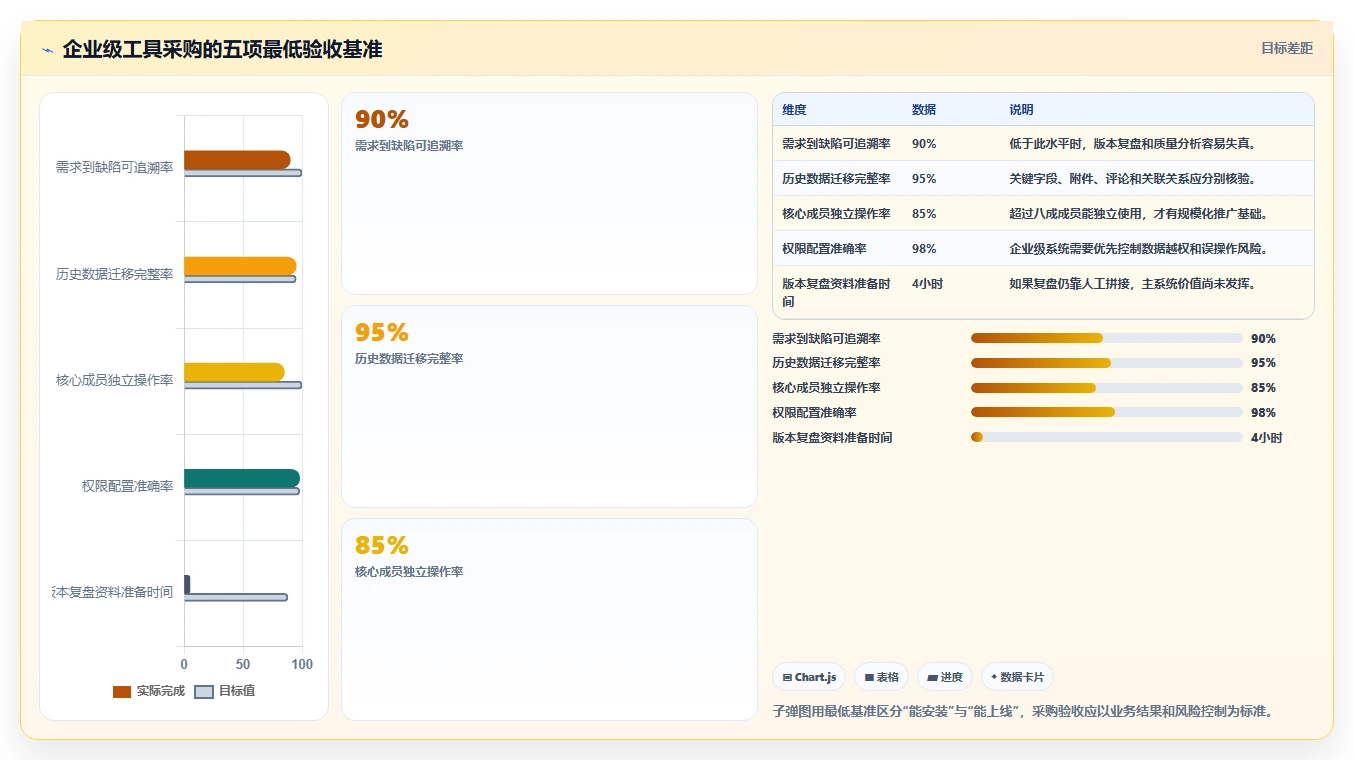Toggle the 目标值 legend swatch

click(x=204, y=691)
